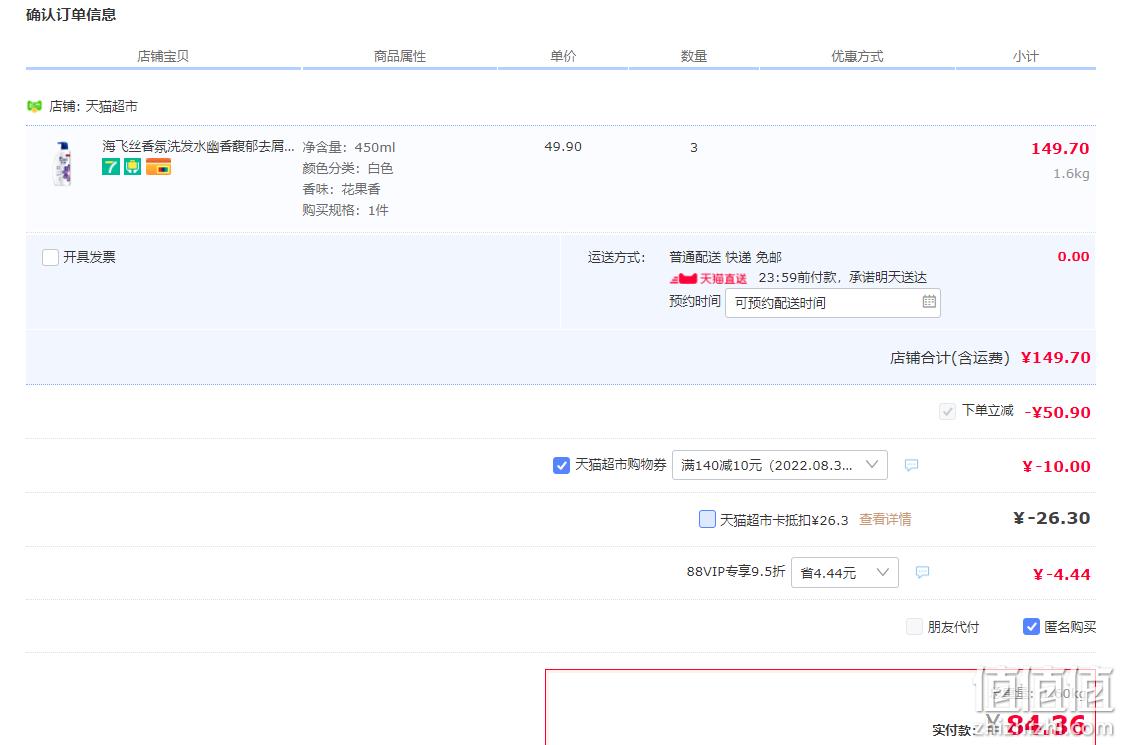Click the unit price 49.90
This screenshot has width=1123, height=745.
coord(563,147)
